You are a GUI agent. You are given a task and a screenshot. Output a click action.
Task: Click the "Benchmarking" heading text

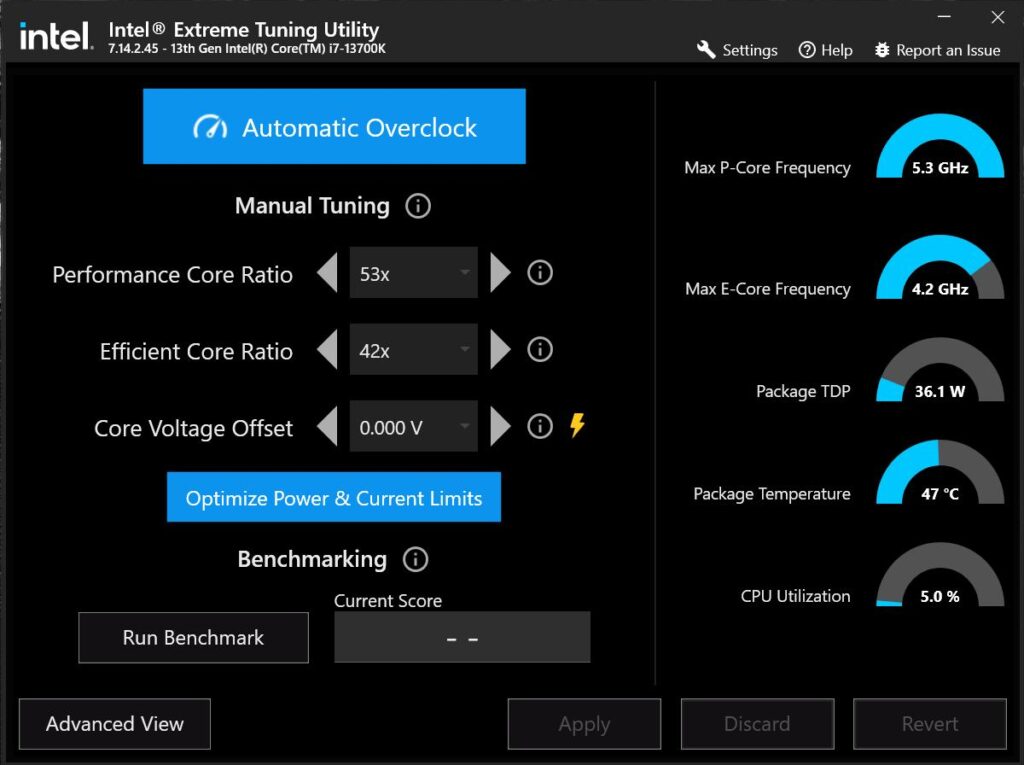(312, 559)
